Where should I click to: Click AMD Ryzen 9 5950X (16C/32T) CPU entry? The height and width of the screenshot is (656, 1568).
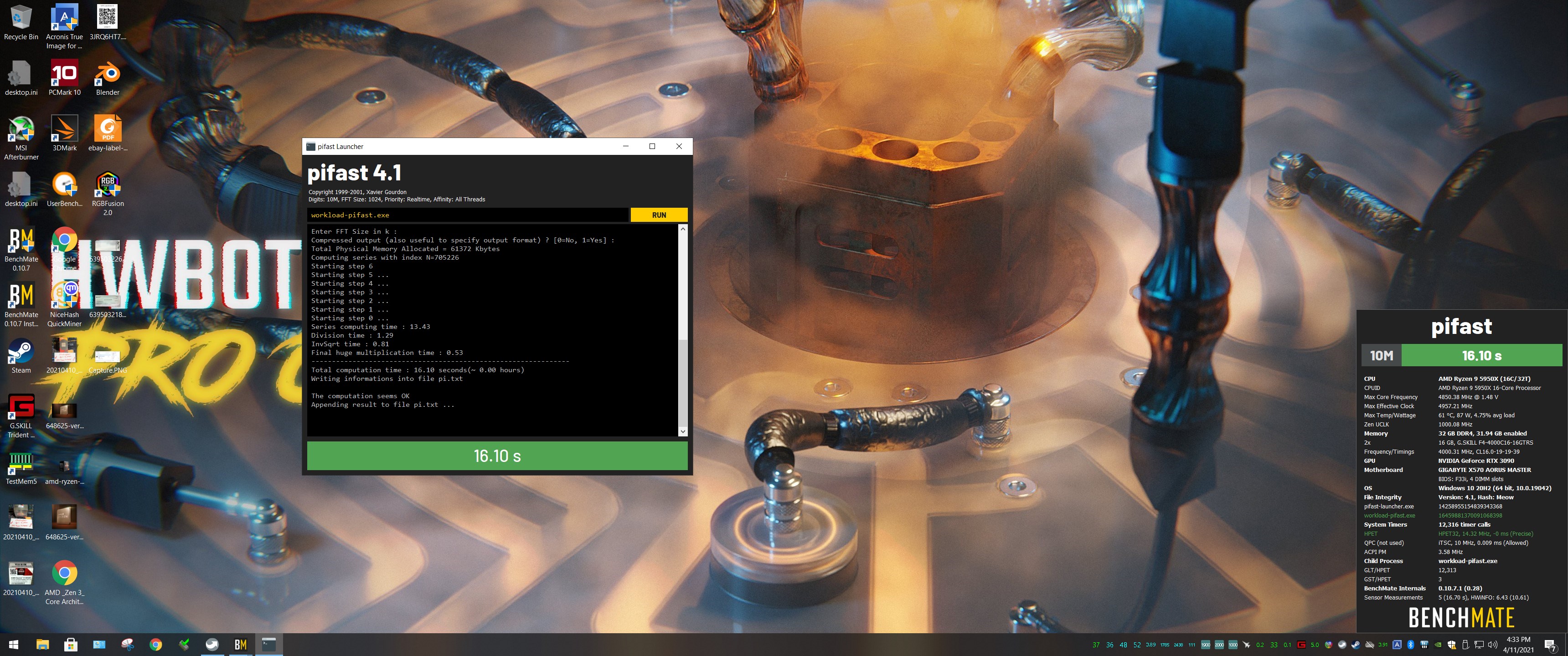(1484, 379)
